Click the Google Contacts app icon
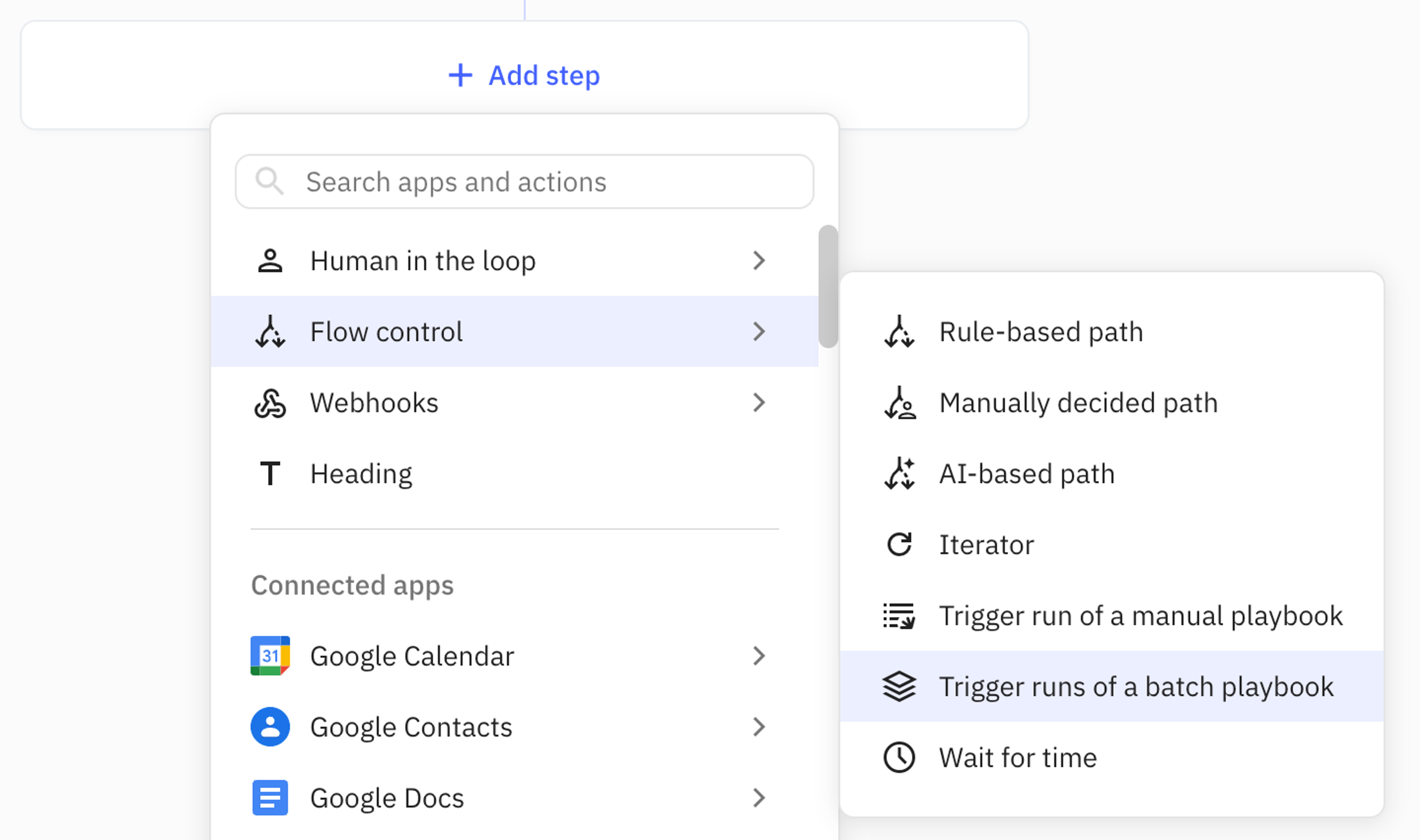Image resolution: width=1420 pixels, height=840 pixels. pos(270,727)
